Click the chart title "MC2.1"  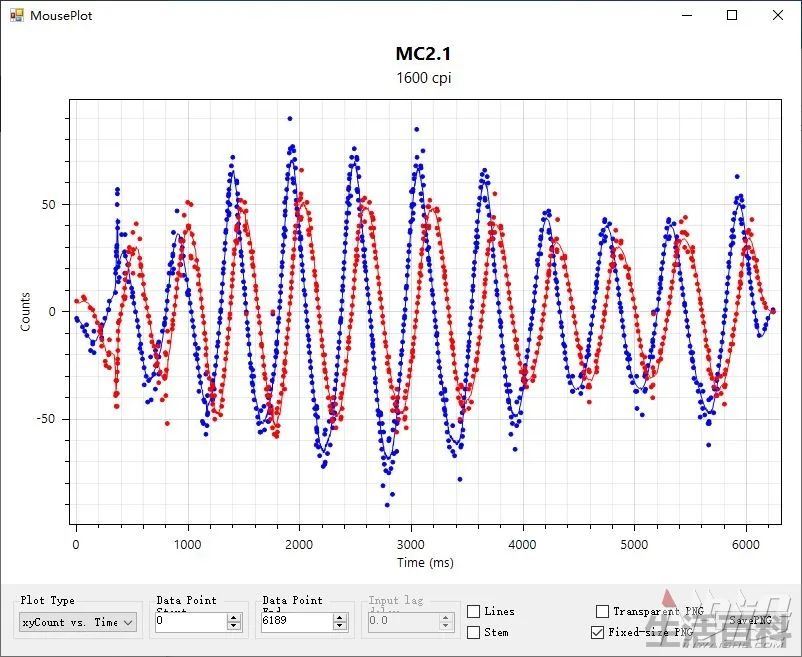424,54
